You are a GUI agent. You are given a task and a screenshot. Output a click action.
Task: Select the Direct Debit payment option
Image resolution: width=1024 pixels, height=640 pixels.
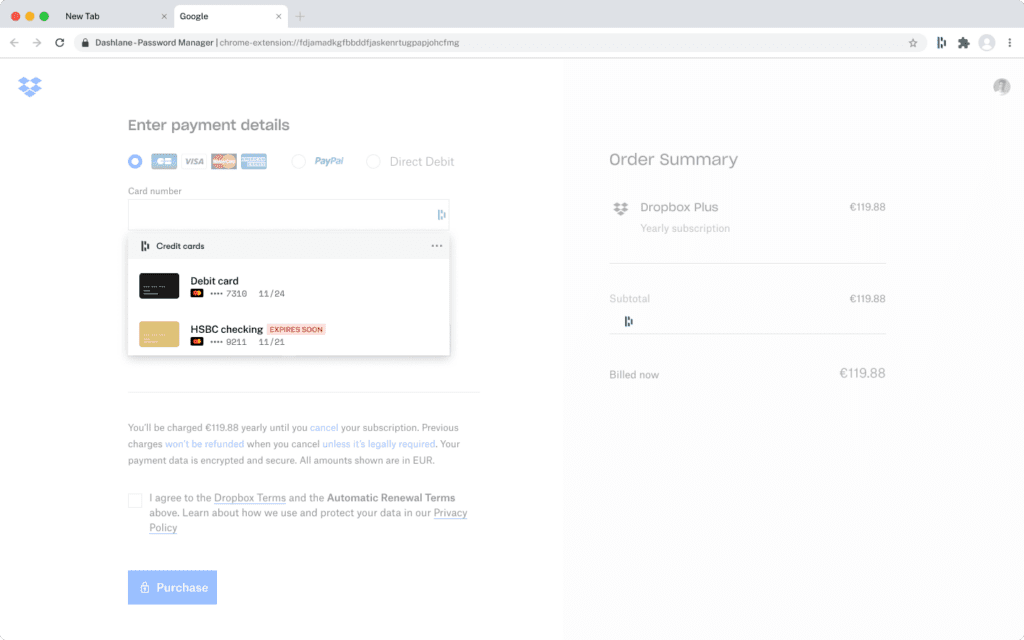pyautogui.click(x=373, y=161)
